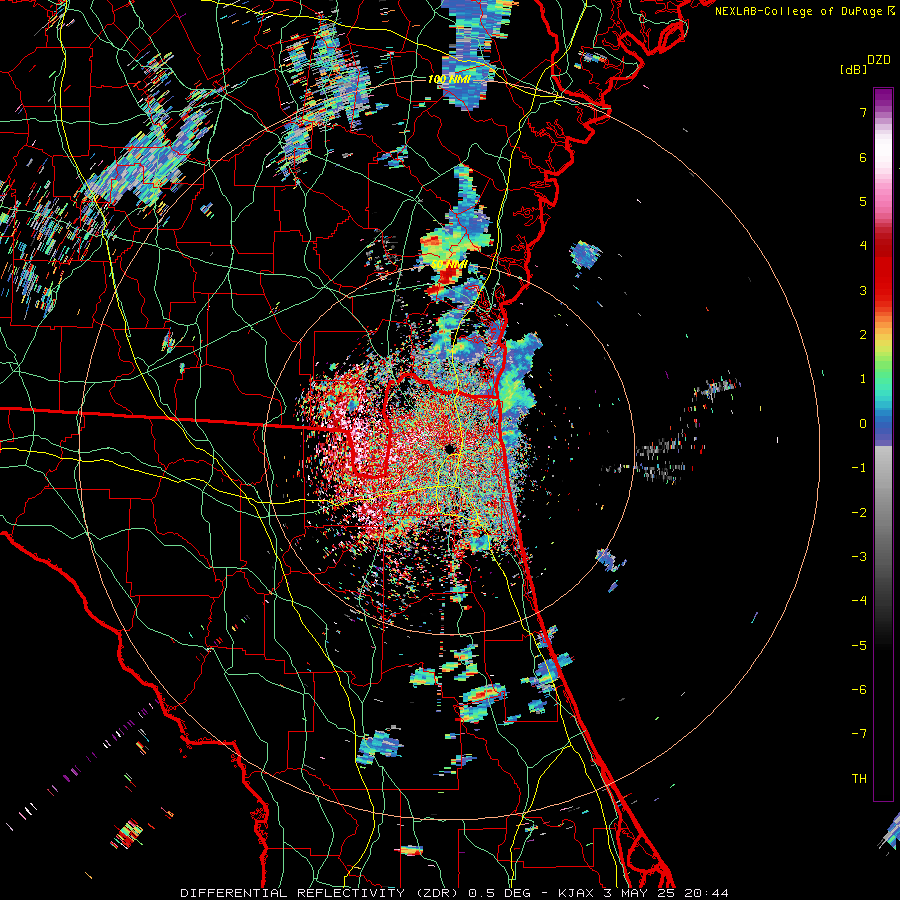
Task: Click the -6 value on the scale
Action: coord(859,690)
